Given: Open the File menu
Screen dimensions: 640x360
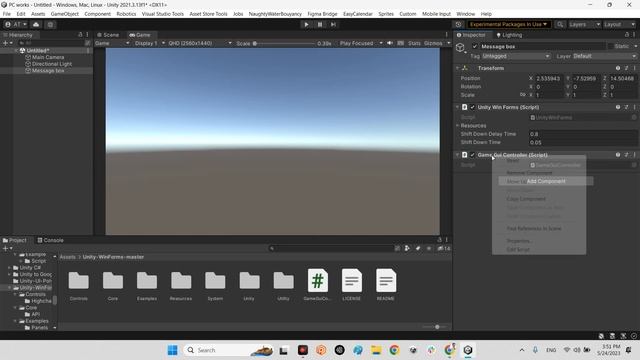Looking at the screenshot, I should [x=7, y=14].
